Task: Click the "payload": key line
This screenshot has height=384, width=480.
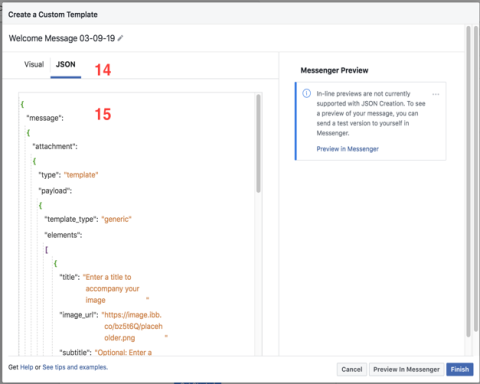Action: [x=55, y=191]
